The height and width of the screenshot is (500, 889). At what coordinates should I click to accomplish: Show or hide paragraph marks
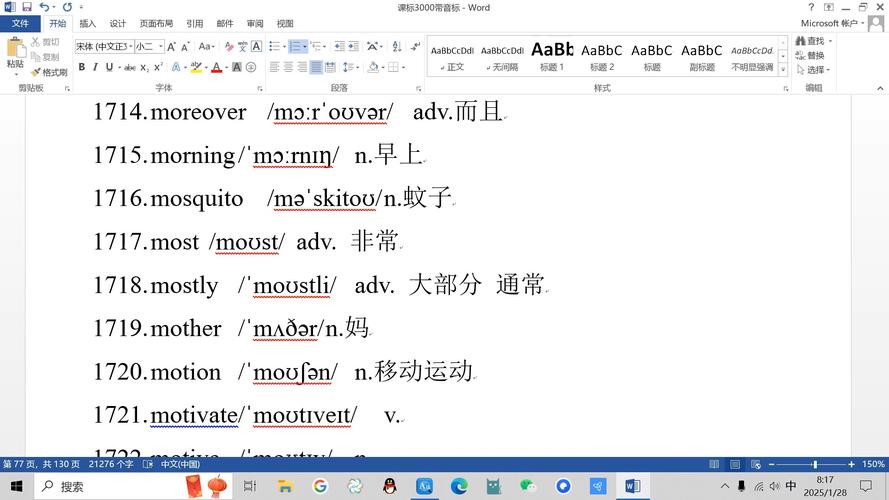pyautogui.click(x=416, y=46)
